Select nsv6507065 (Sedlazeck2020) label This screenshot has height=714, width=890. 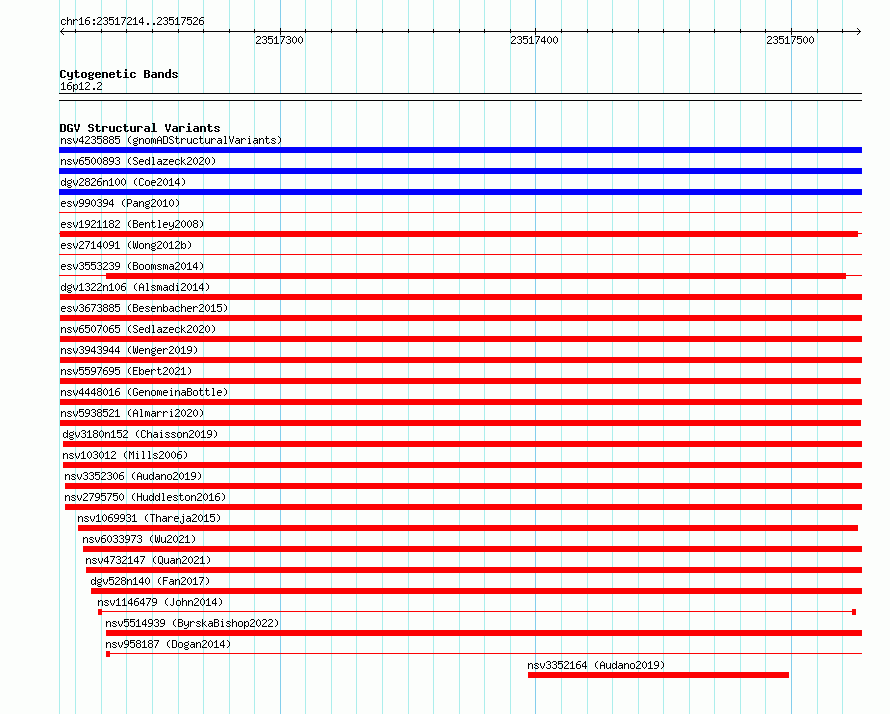coord(138,329)
